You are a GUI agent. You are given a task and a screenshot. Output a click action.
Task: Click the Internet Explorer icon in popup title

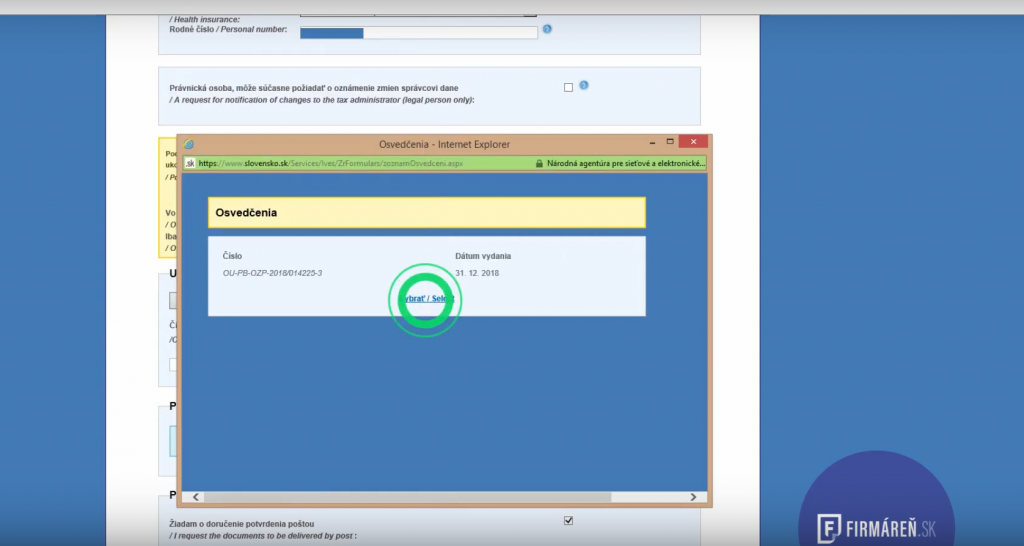pyautogui.click(x=189, y=144)
